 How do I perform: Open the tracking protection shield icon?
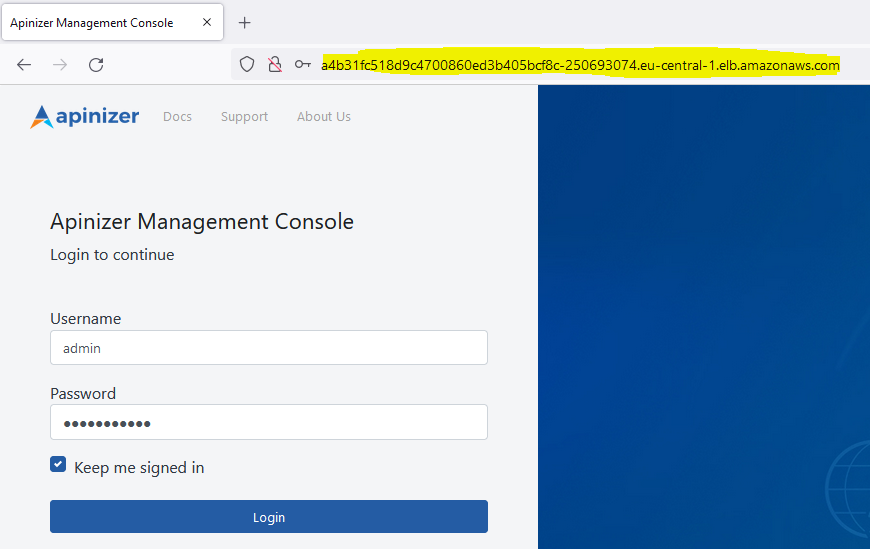click(247, 65)
